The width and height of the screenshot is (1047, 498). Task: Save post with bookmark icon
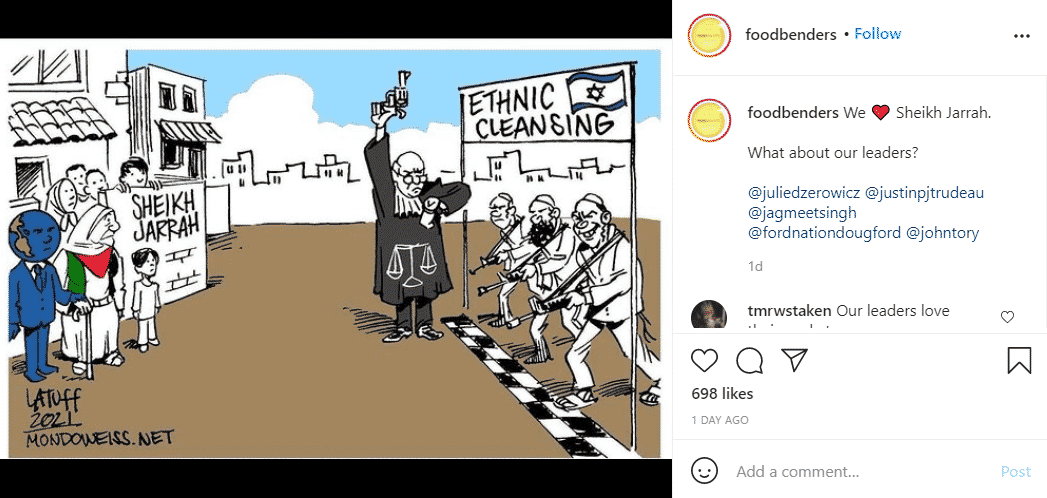1019,360
